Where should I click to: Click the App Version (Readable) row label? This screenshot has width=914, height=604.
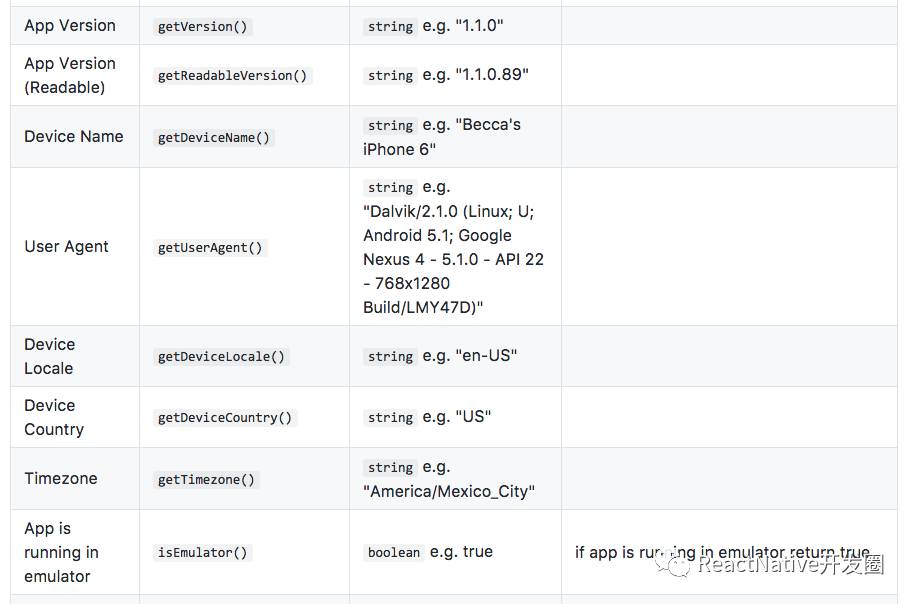tap(70, 75)
